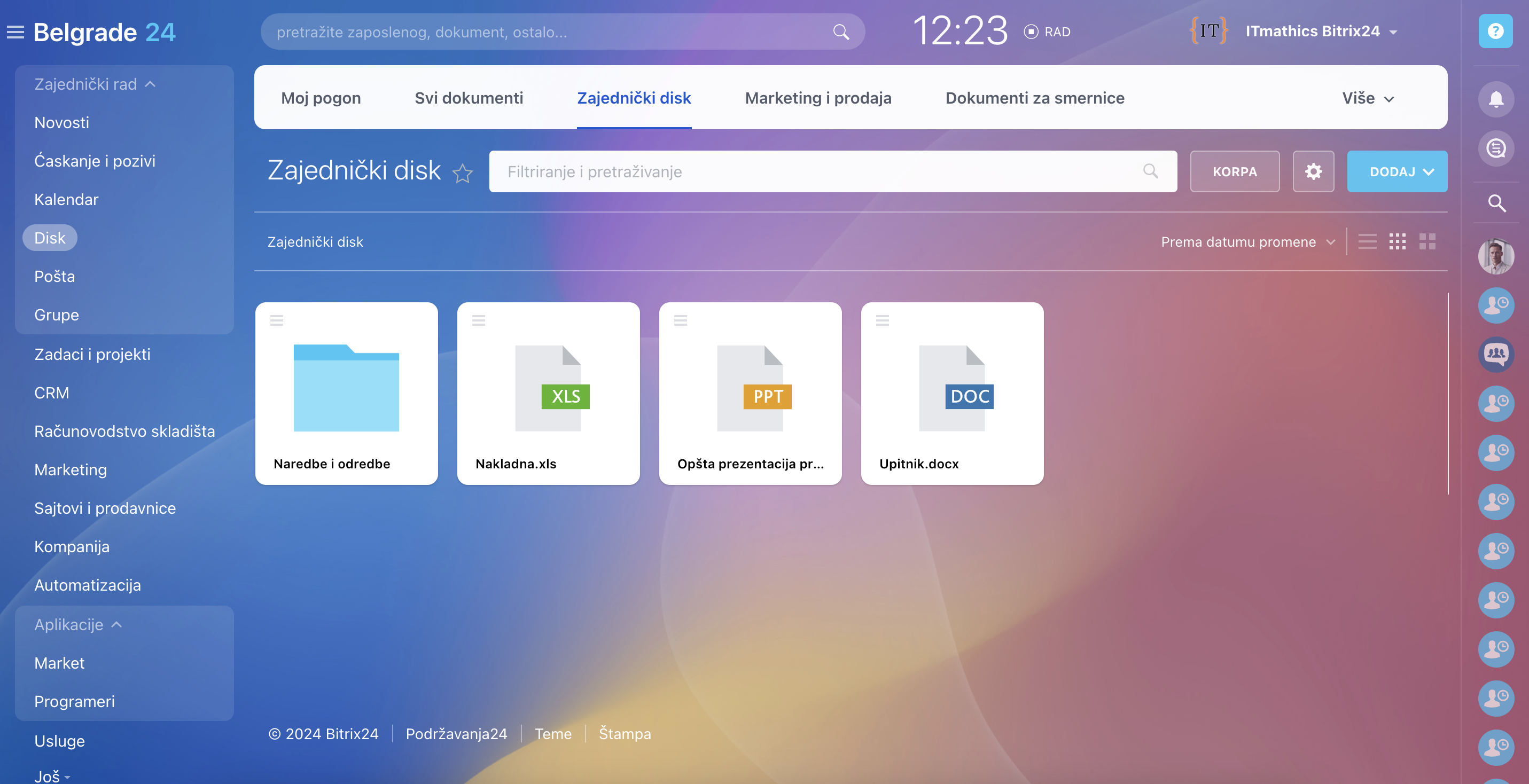Open Zadaci i projekti menu item
Image resolution: width=1529 pixels, height=784 pixels.
[92, 354]
